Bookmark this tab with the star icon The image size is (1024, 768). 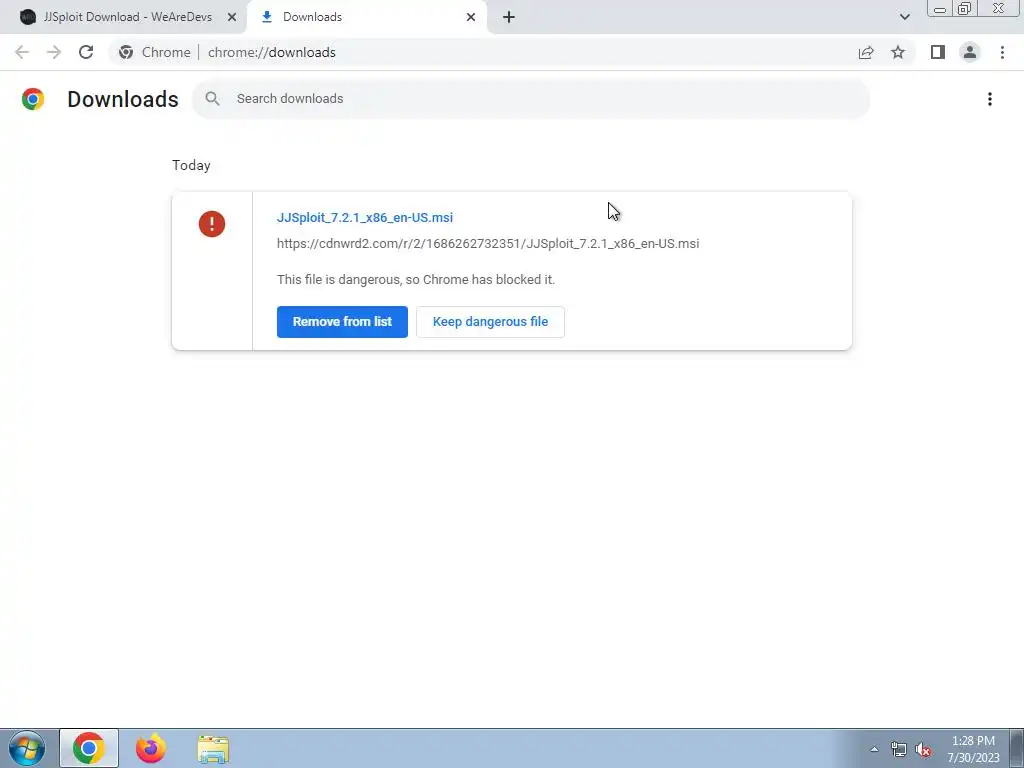click(898, 52)
